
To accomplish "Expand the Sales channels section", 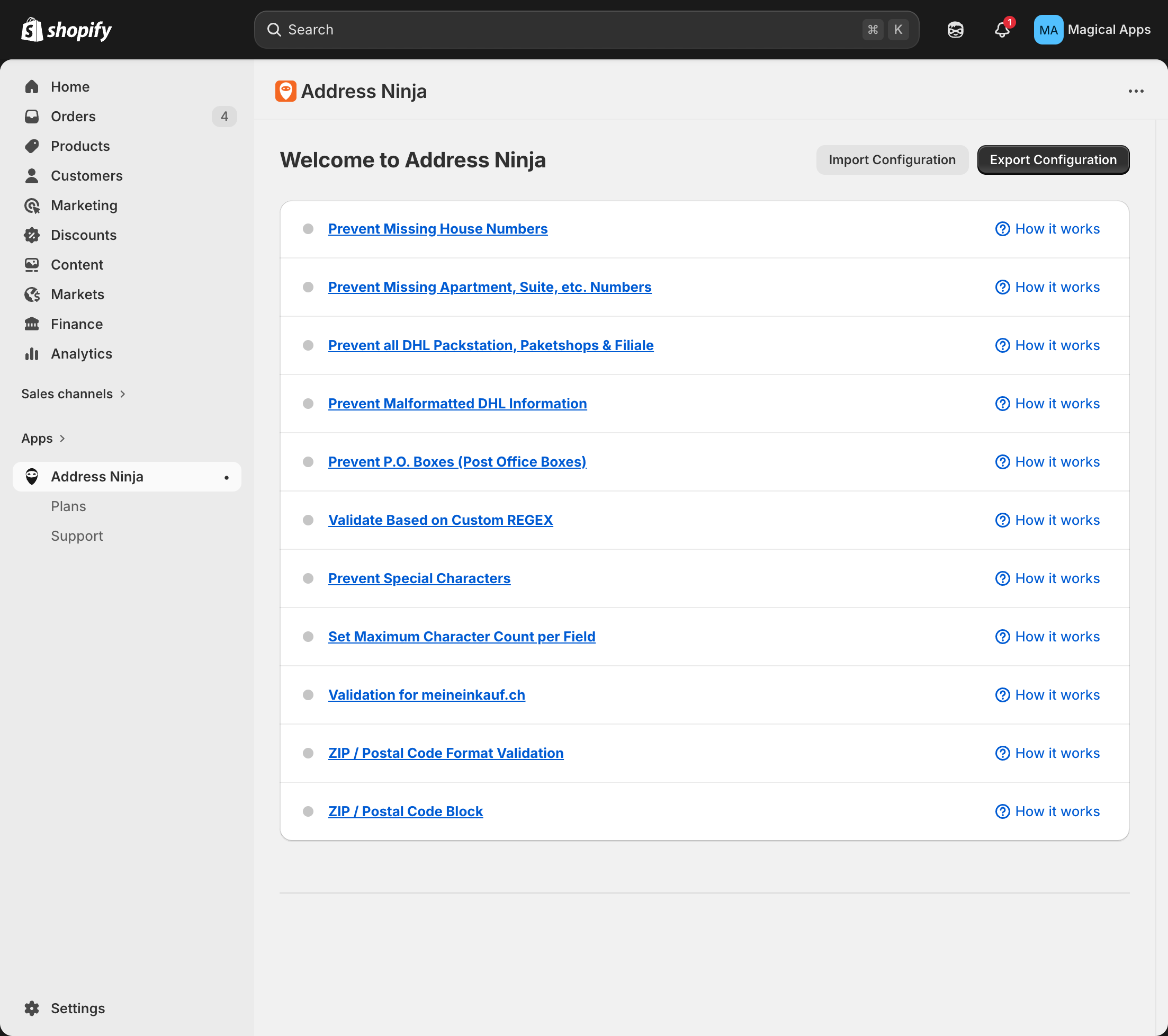I will (73, 394).
